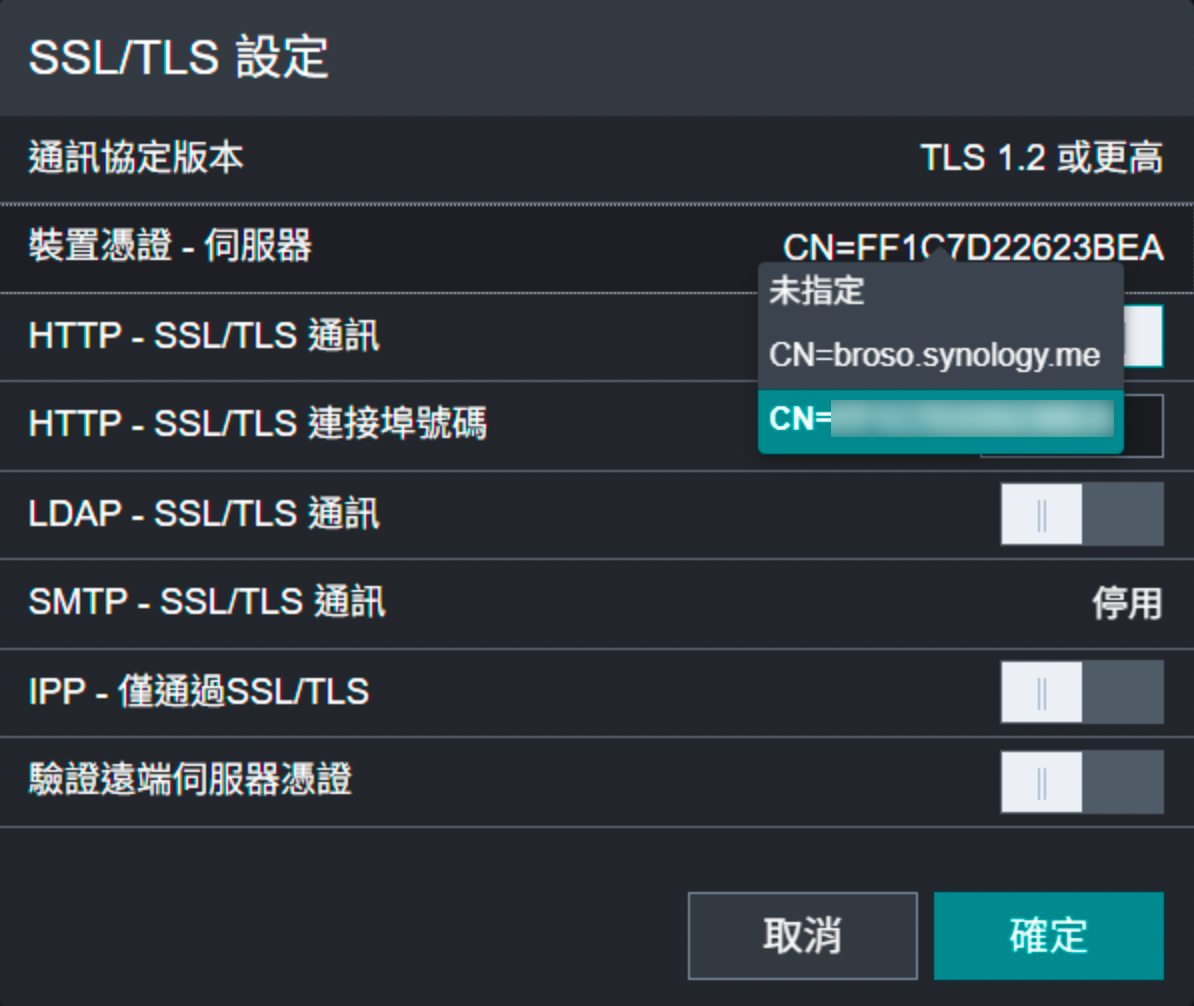
Task: Open the SMTP 停用 setting dropdown
Action: pyautogui.click(x=1126, y=603)
